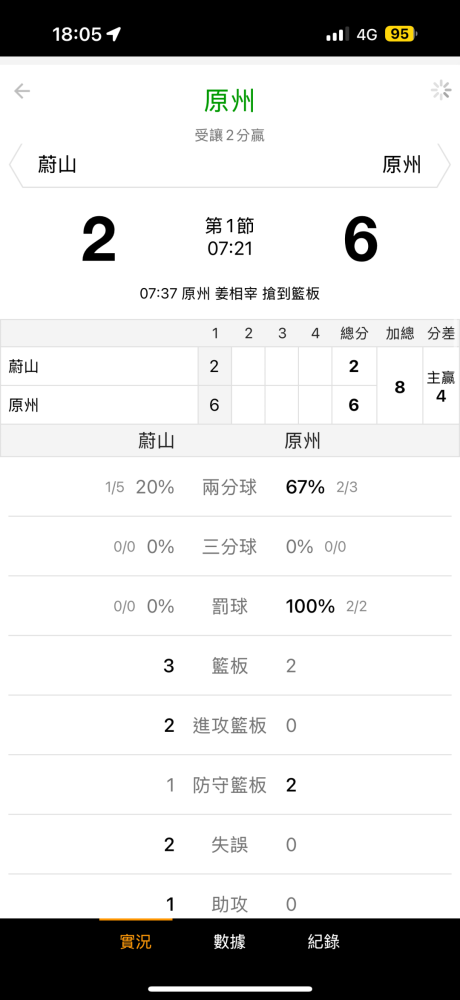460x1000 pixels.
Task: Open the 紀錄 tab
Action: click(323, 941)
